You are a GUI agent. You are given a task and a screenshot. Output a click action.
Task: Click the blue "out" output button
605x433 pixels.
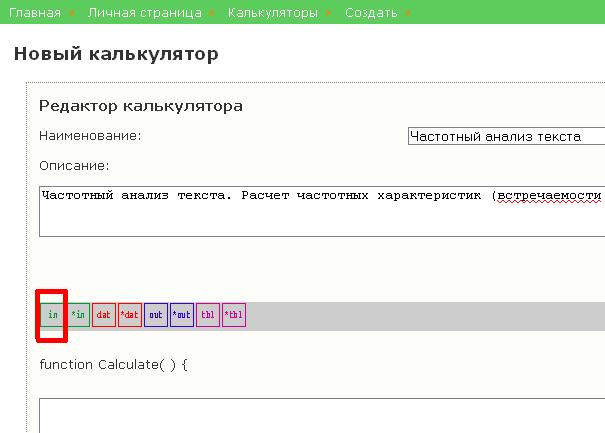click(x=156, y=315)
